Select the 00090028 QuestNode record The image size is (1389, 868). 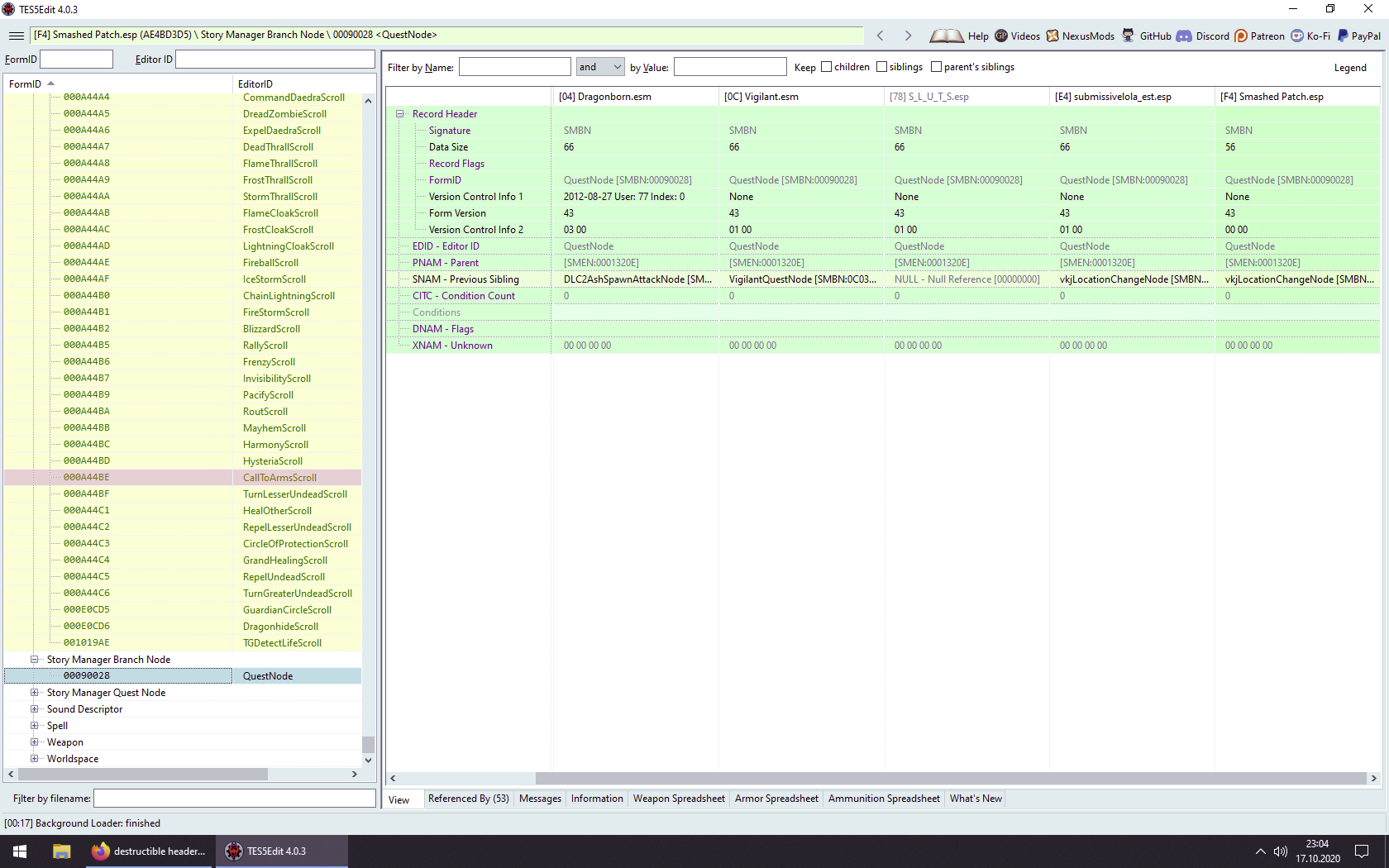coord(183,676)
